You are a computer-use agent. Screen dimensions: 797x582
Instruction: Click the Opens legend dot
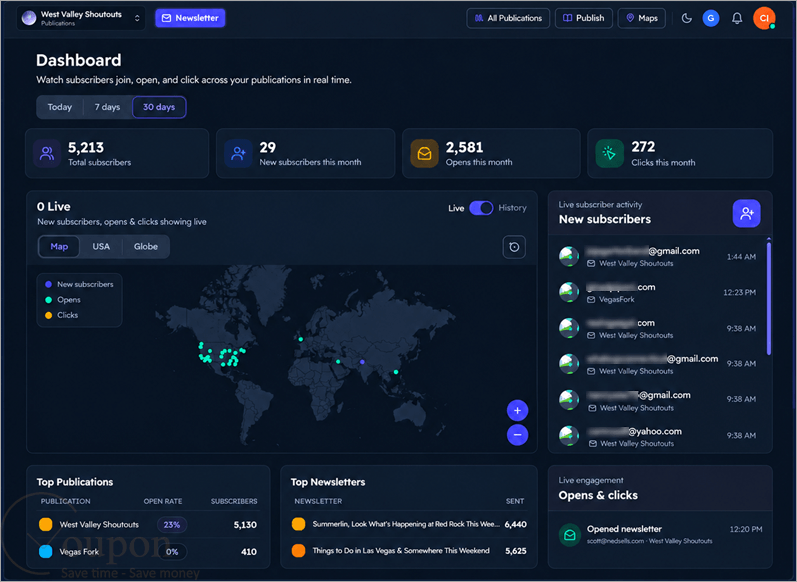click(48, 300)
